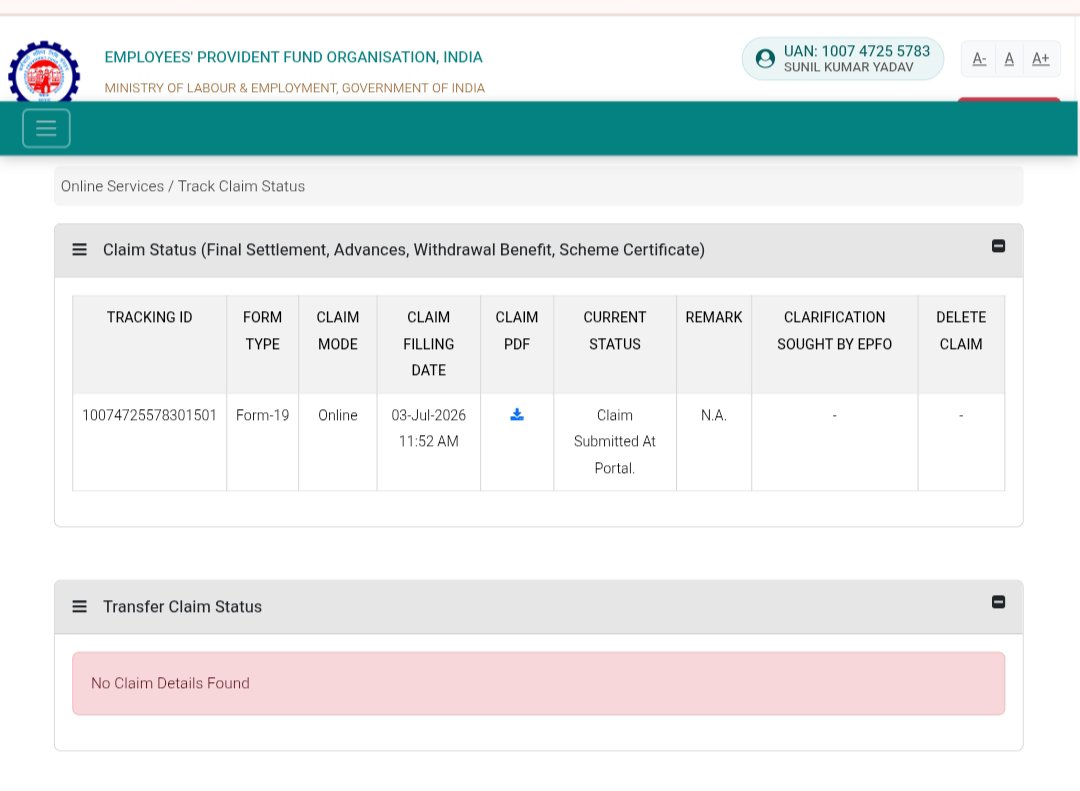Click the No Claim Details Found alert

[539, 684]
